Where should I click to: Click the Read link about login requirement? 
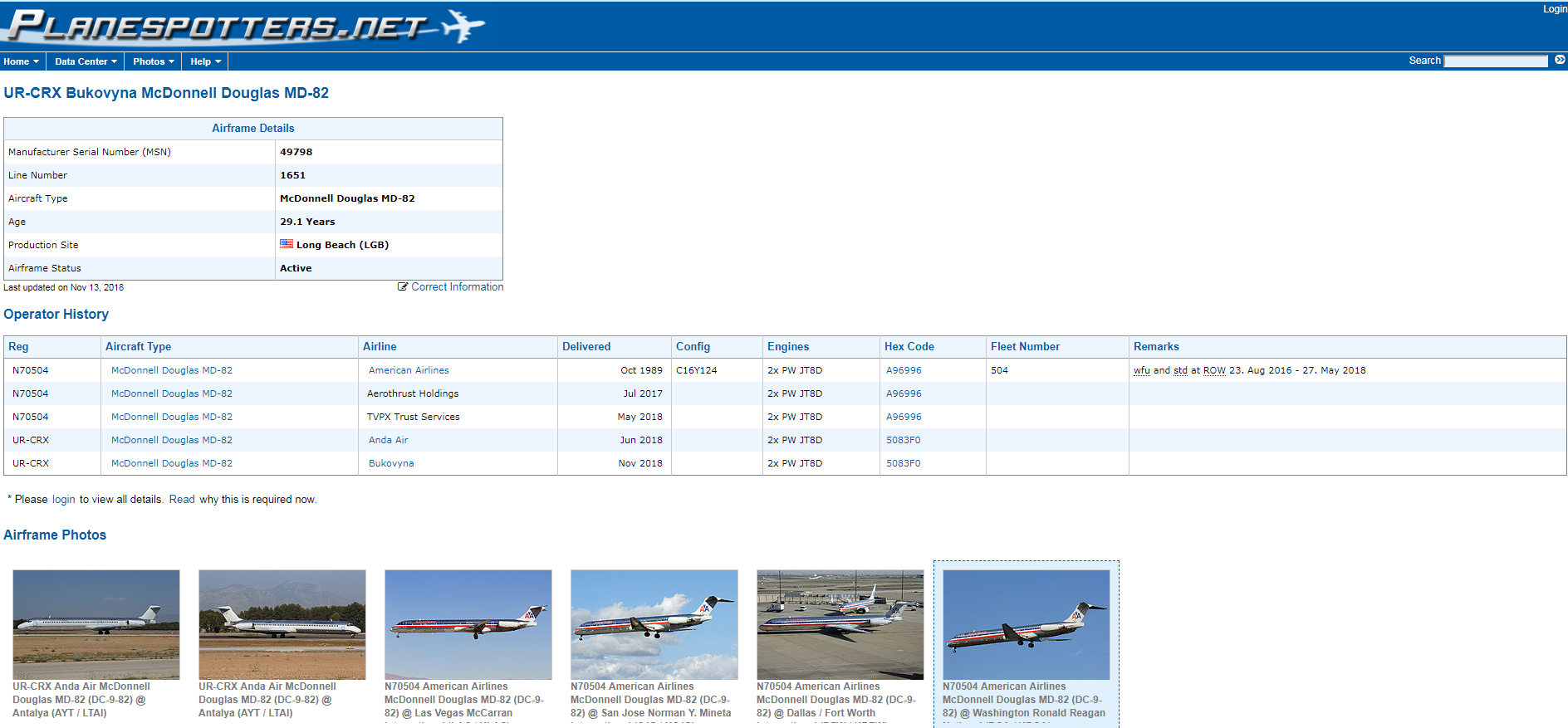coord(182,500)
